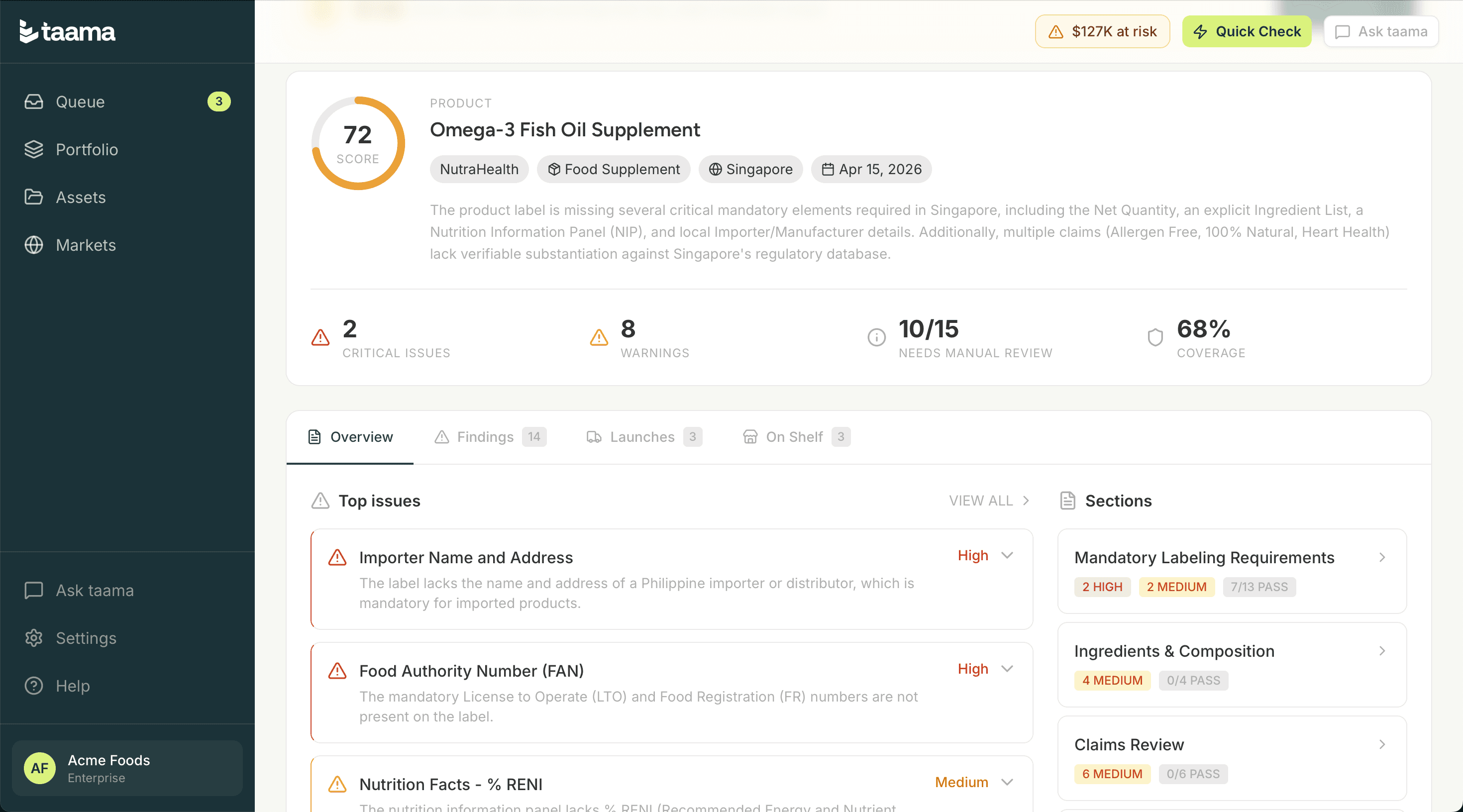Click the taama logo in the top left
This screenshot has height=812, width=1463.
point(67,31)
